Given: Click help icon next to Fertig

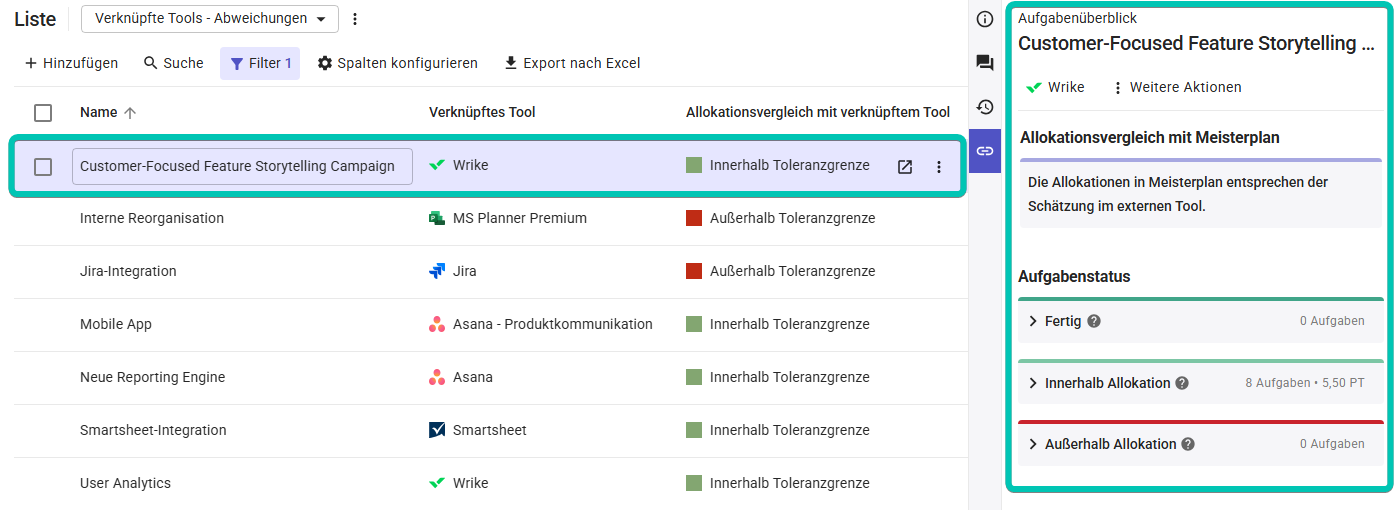Looking at the screenshot, I should pos(1094,321).
